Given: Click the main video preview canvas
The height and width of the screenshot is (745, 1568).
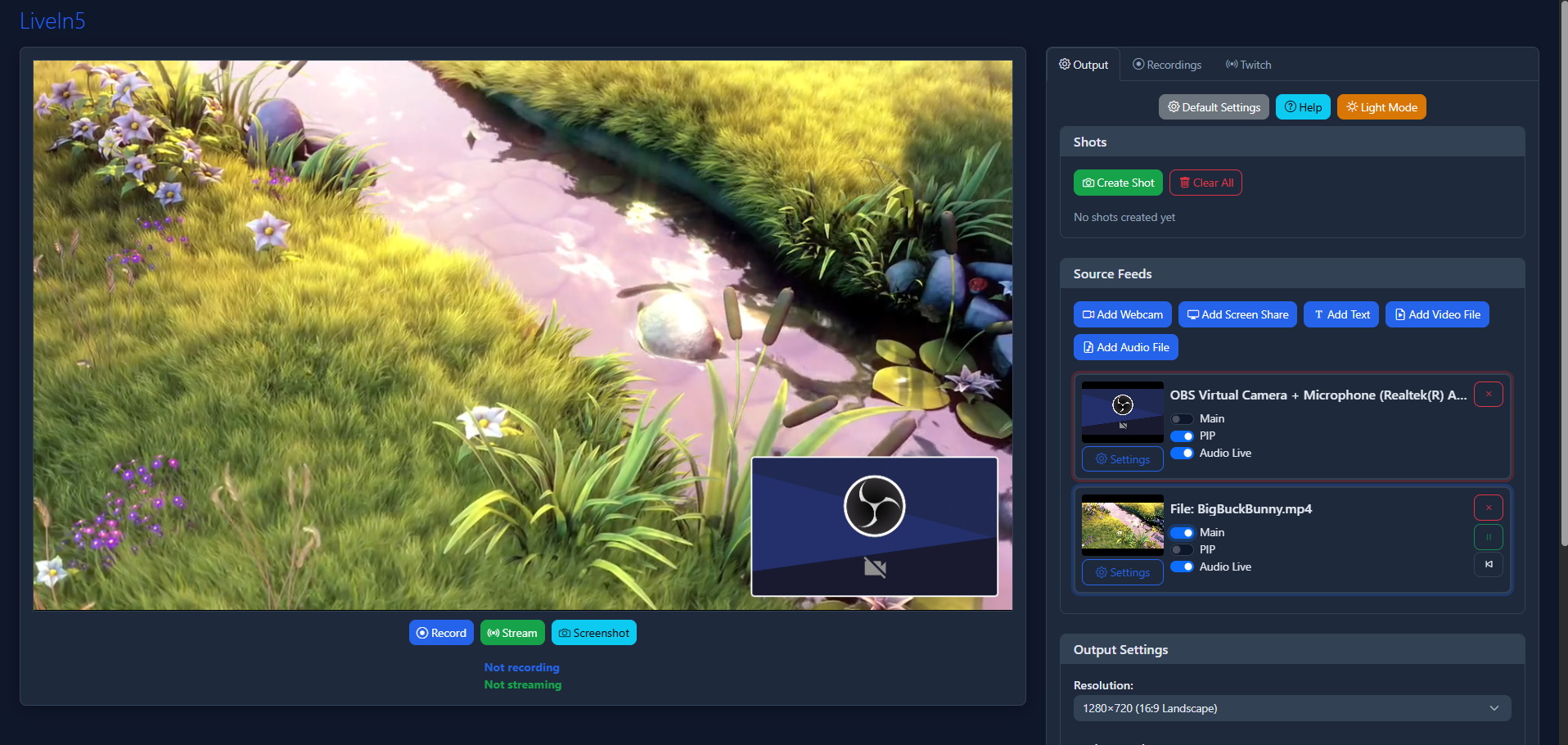Looking at the screenshot, I should tap(523, 335).
